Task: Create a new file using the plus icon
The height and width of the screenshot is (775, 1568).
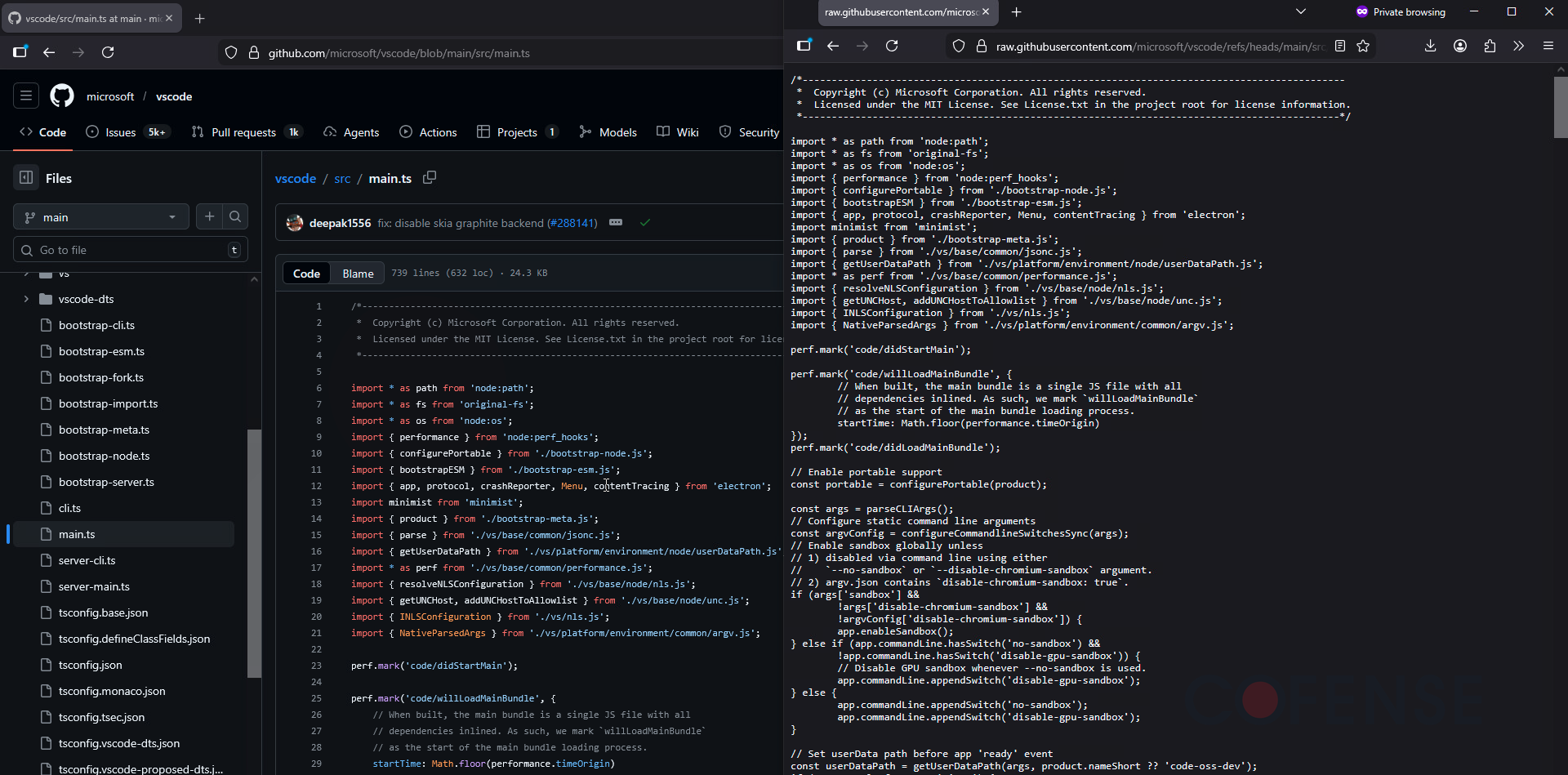Action: [208, 216]
